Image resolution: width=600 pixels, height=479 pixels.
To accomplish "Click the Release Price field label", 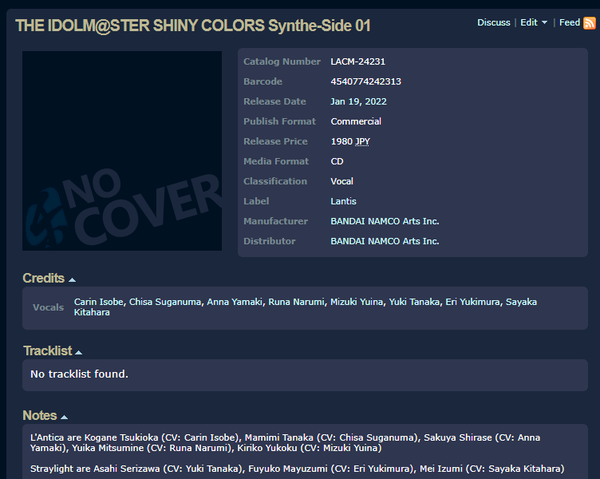I will coord(276,142).
